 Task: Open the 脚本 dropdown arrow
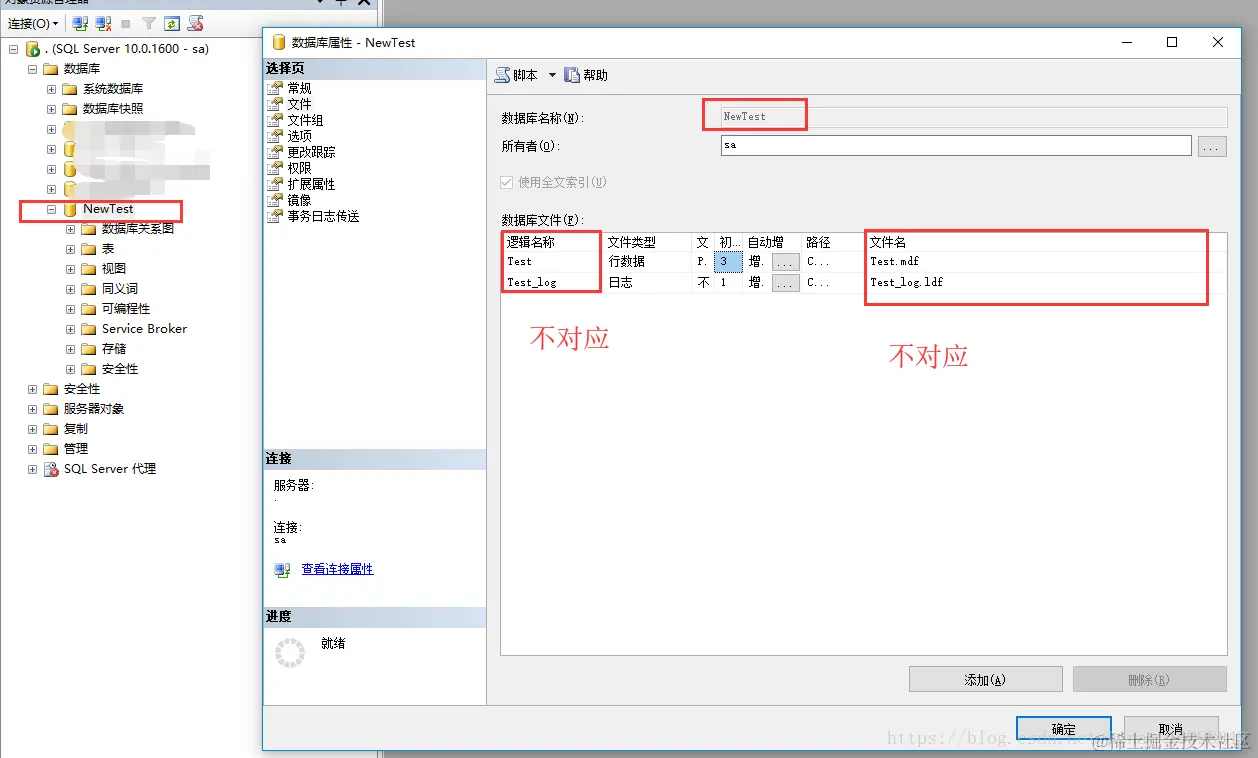tap(552, 75)
